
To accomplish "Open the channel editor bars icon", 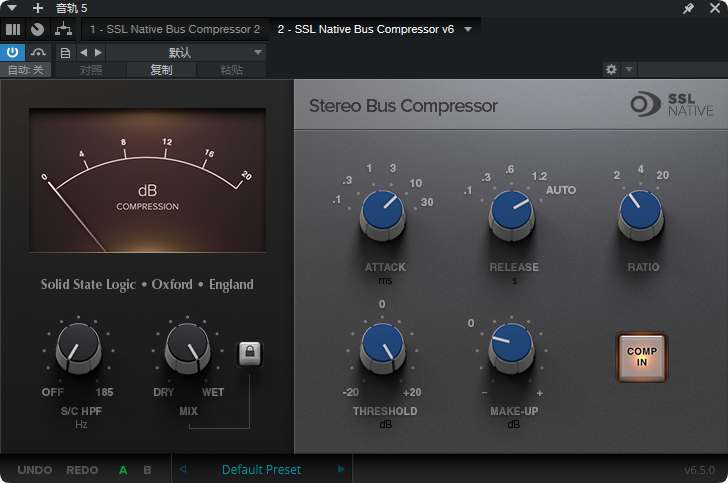I will point(13,29).
